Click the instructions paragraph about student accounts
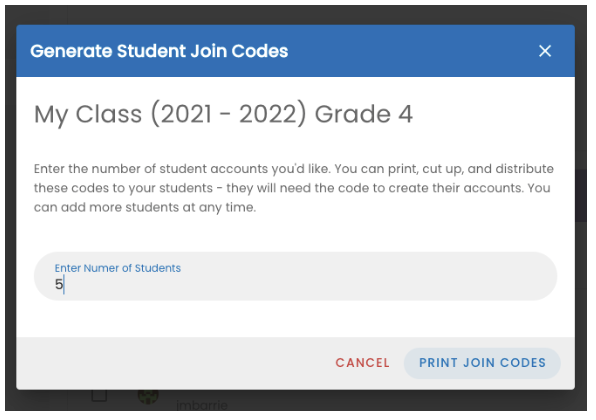The height and width of the screenshot is (420, 596). pyautogui.click(x=294, y=188)
